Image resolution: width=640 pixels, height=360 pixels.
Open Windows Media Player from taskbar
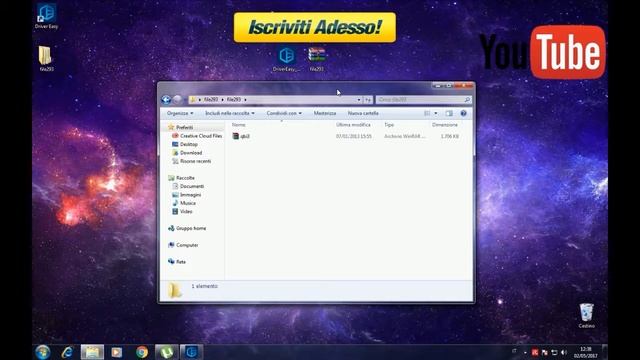pyautogui.click(x=117, y=352)
